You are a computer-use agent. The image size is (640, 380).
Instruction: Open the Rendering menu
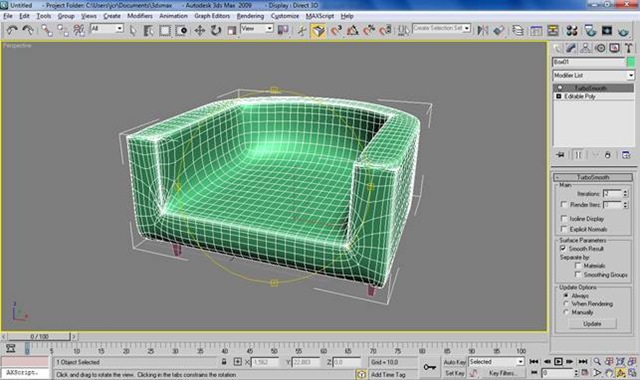click(250, 16)
